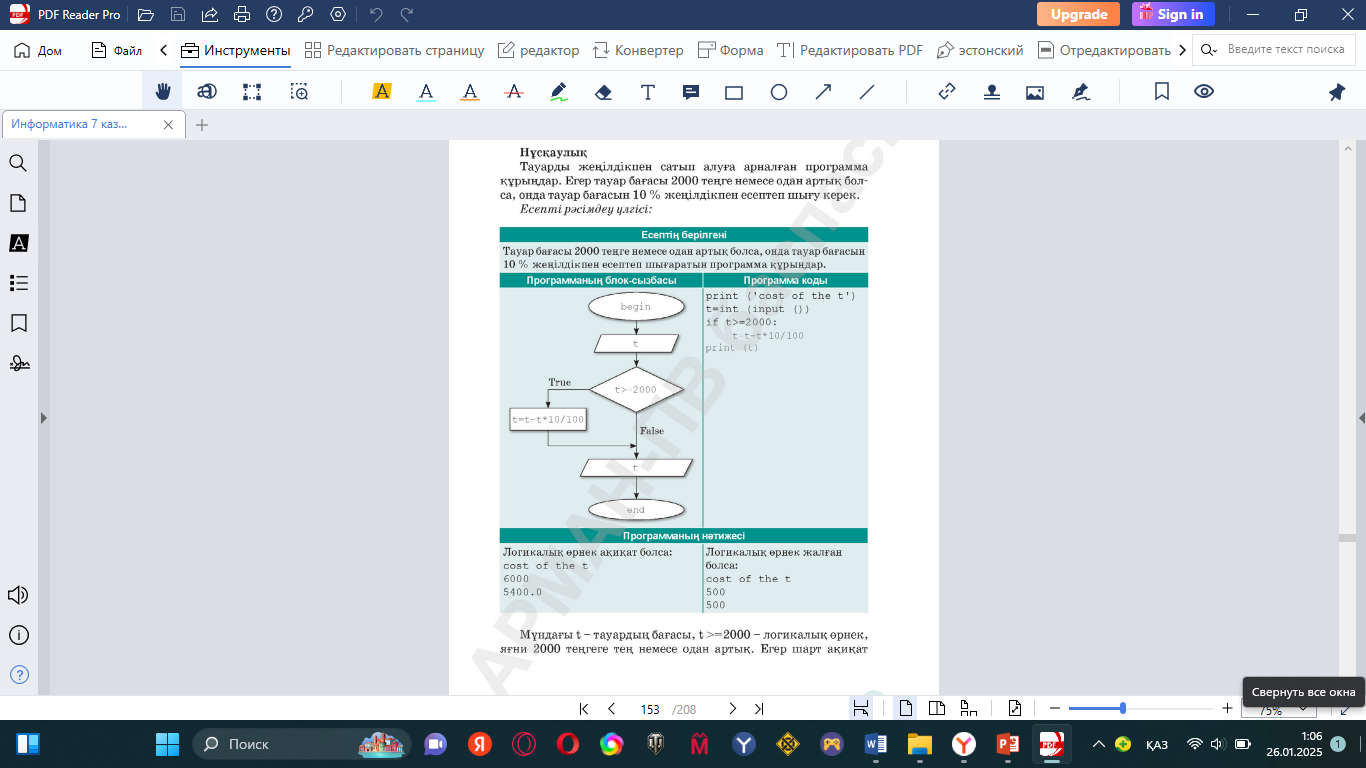Viewport: 1366px width, 768px height.
Task: Open the Файл menu
Action: tap(117, 50)
